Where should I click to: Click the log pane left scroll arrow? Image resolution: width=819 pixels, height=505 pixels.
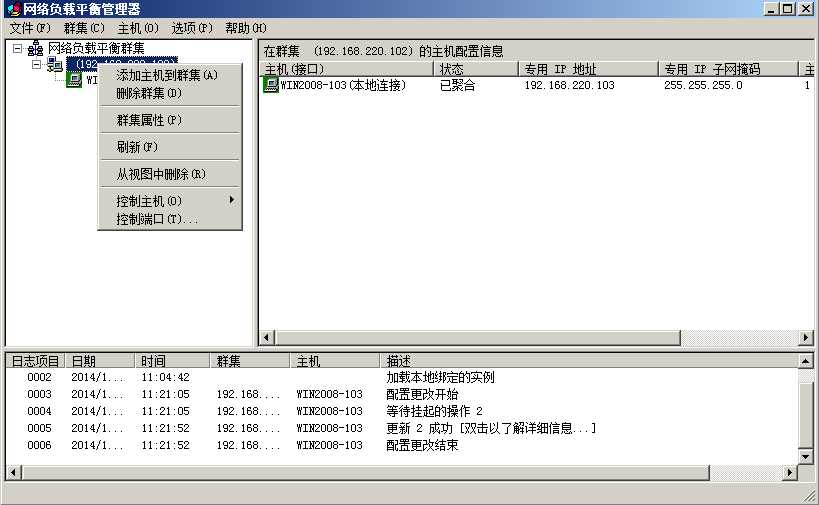click(13, 473)
